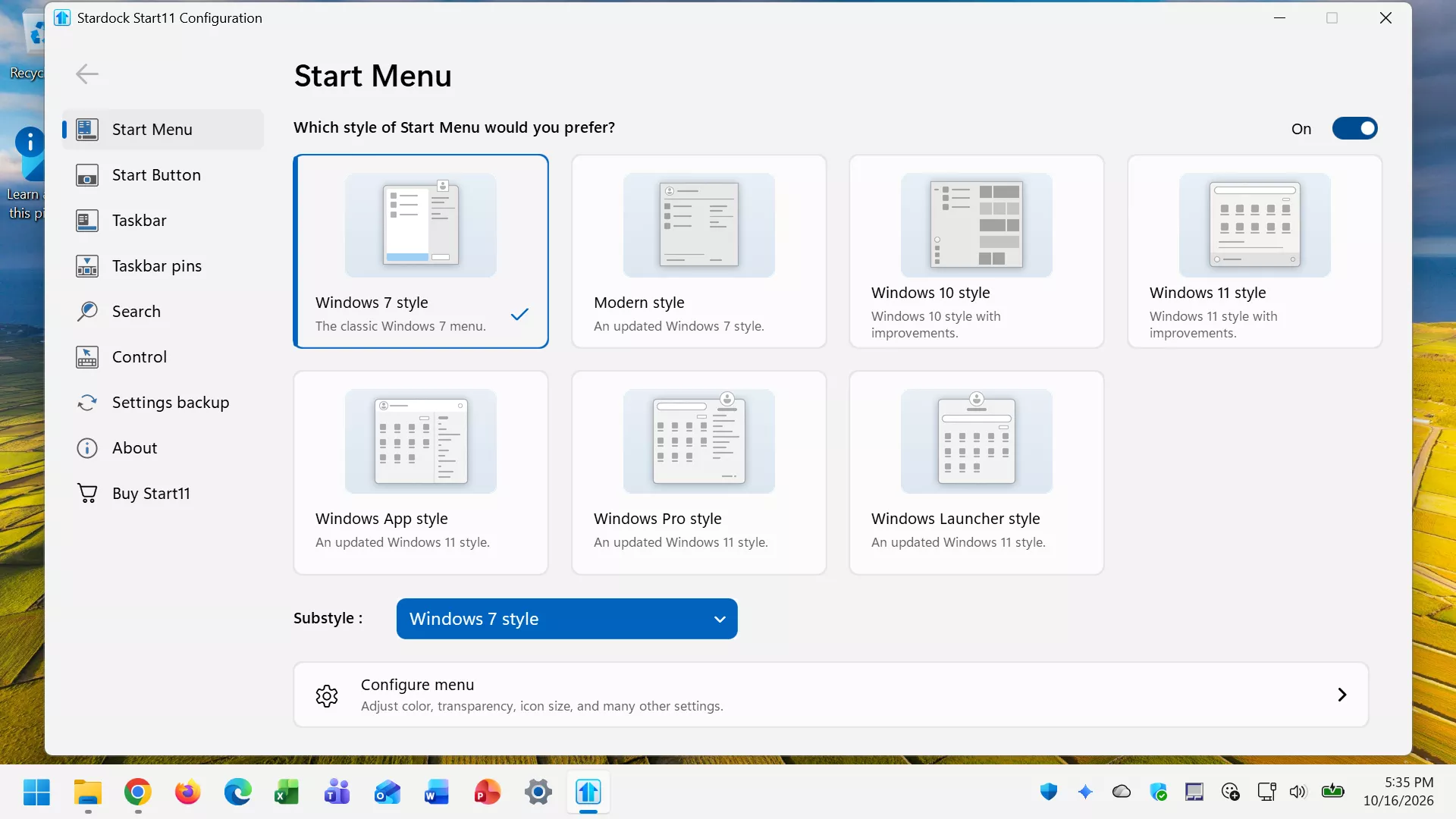Open Outlook from the taskbar
Screen dimensions: 1456x819
pos(387,792)
